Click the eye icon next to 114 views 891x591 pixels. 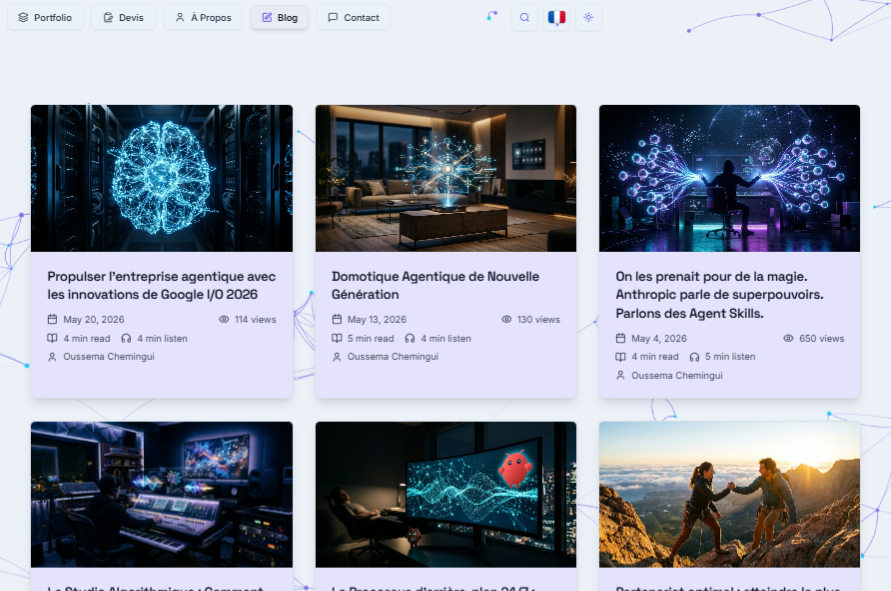coord(224,319)
